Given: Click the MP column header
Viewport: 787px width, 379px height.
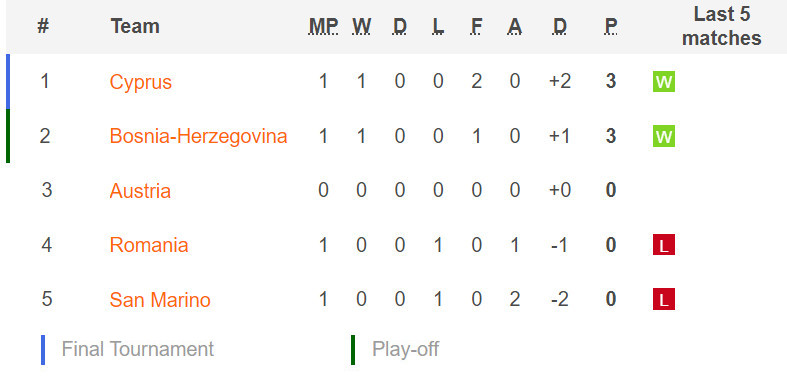Looking at the screenshot, I should click(x=323, y=26).
